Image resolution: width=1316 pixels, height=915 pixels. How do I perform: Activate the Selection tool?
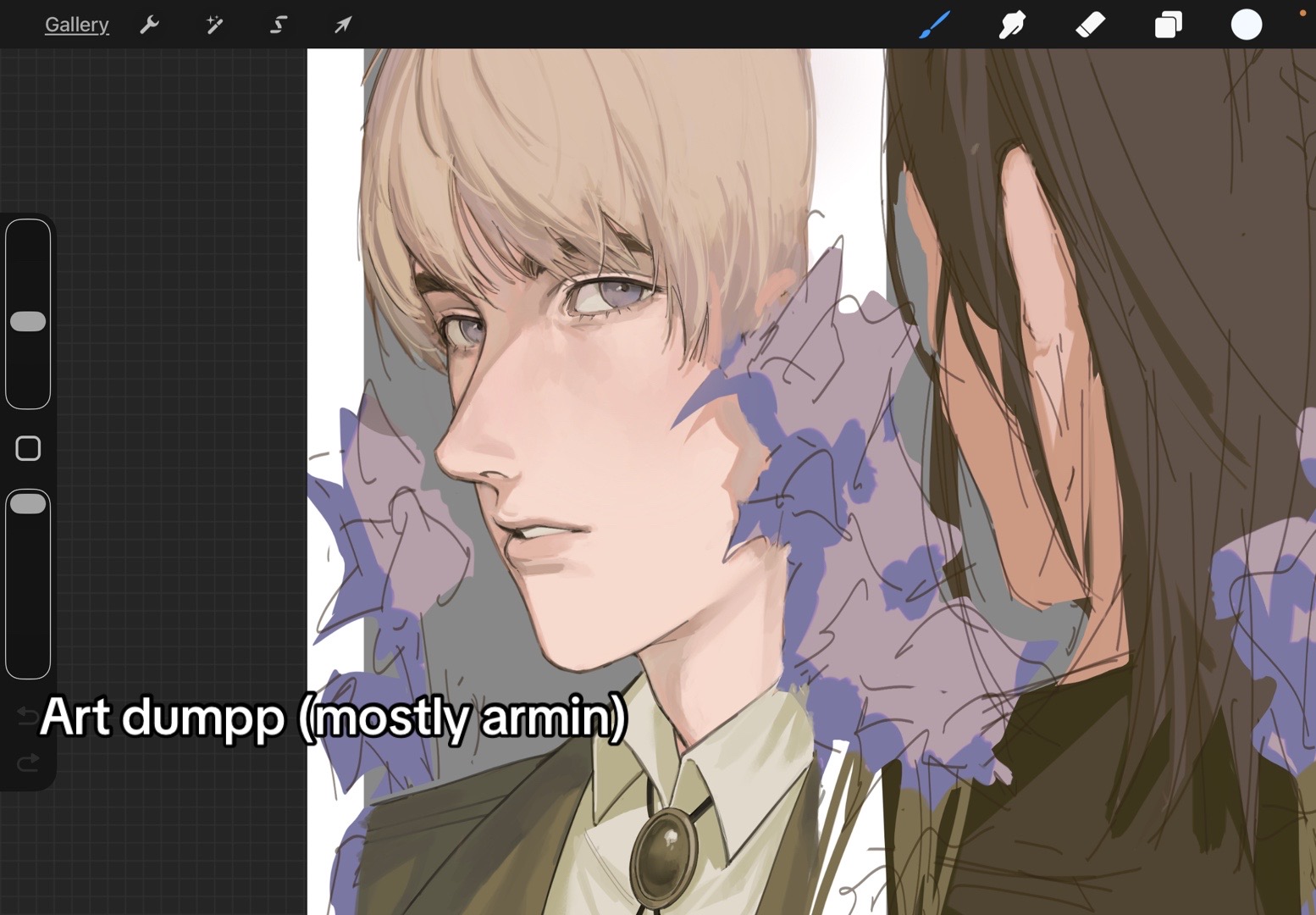(279, 25)
